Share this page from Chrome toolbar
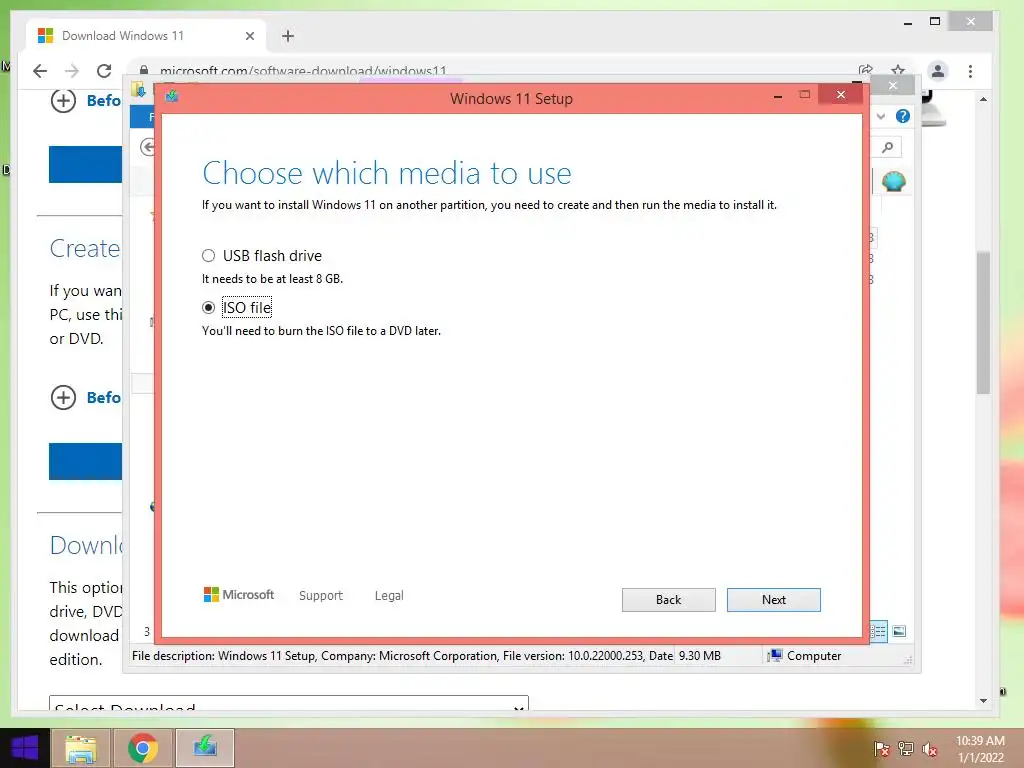This screenshot has width=1024, height=768. click(x=866, y=71)
